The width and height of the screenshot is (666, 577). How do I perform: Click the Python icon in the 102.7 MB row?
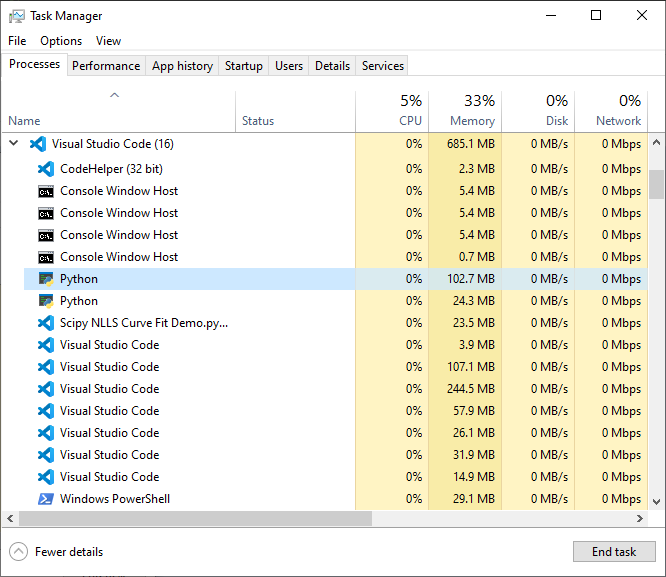[x=46, y=279]
